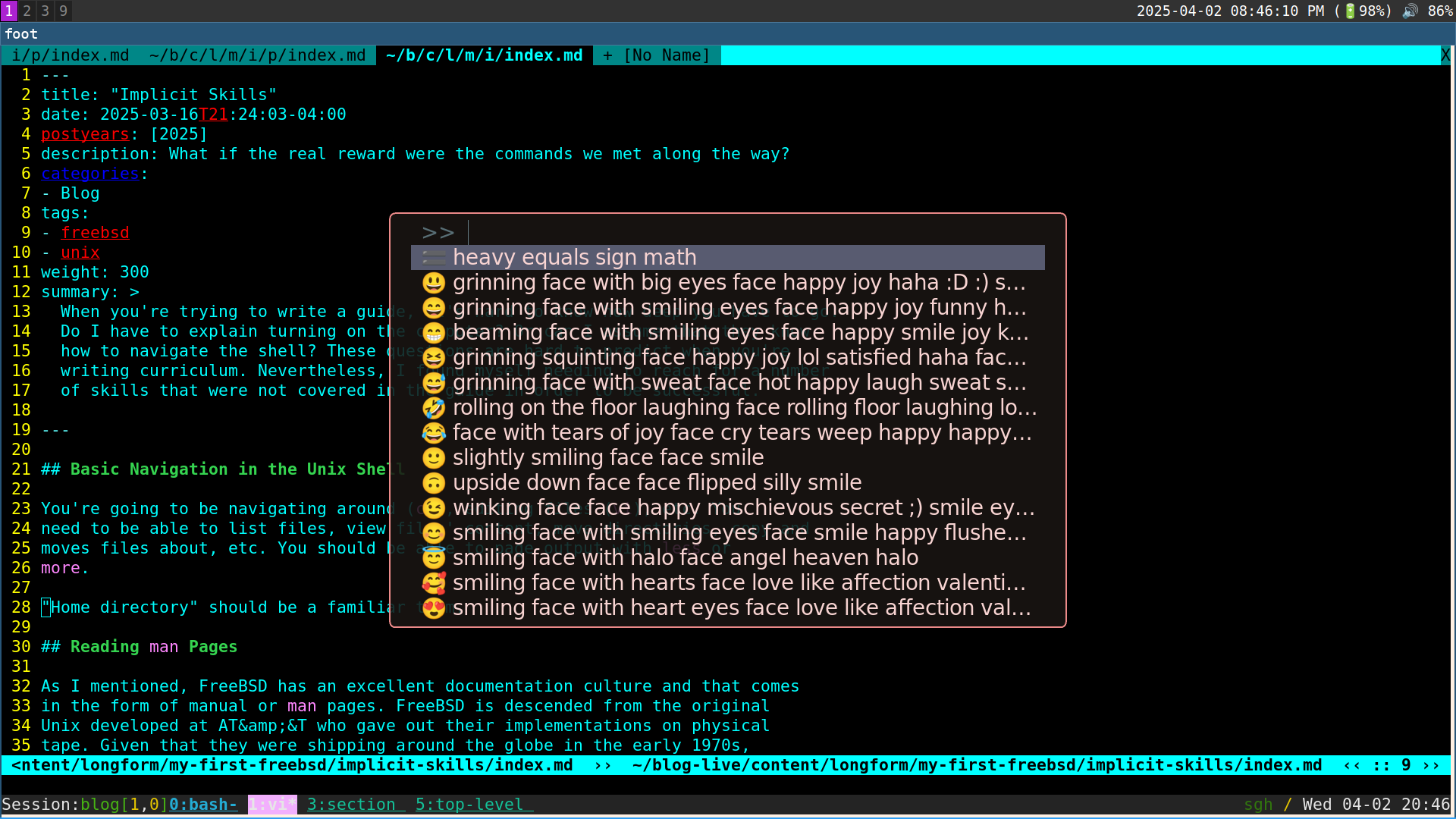
Task: Click the volume speaker icon in status bar
Action: click(1410, 11)
